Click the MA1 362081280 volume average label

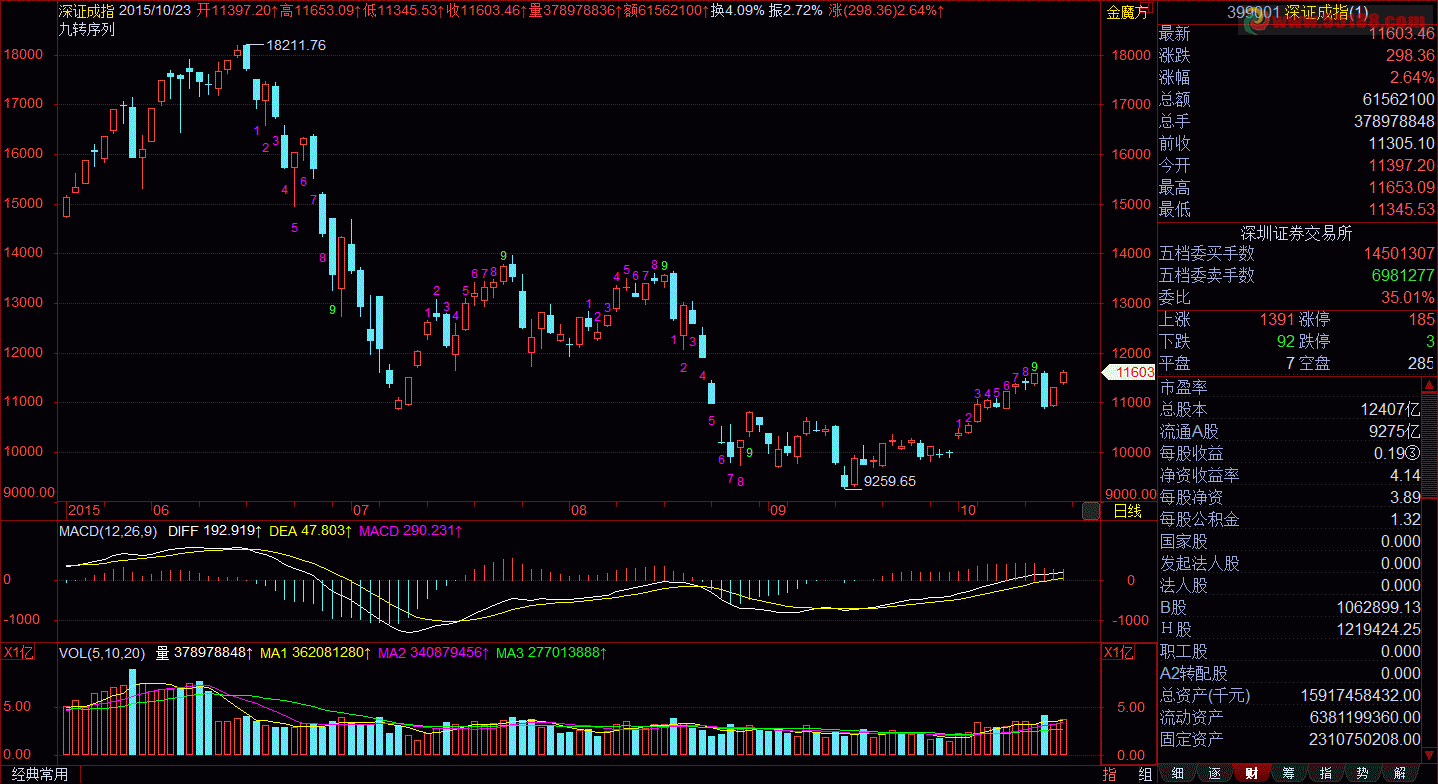click(x=314, y=653)
